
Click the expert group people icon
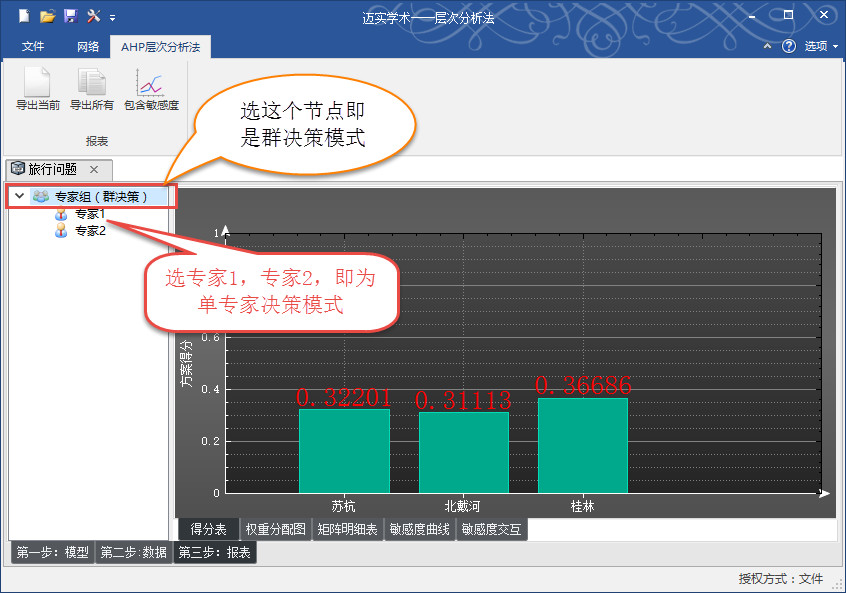pyautogui.click(x=41, y=196)
